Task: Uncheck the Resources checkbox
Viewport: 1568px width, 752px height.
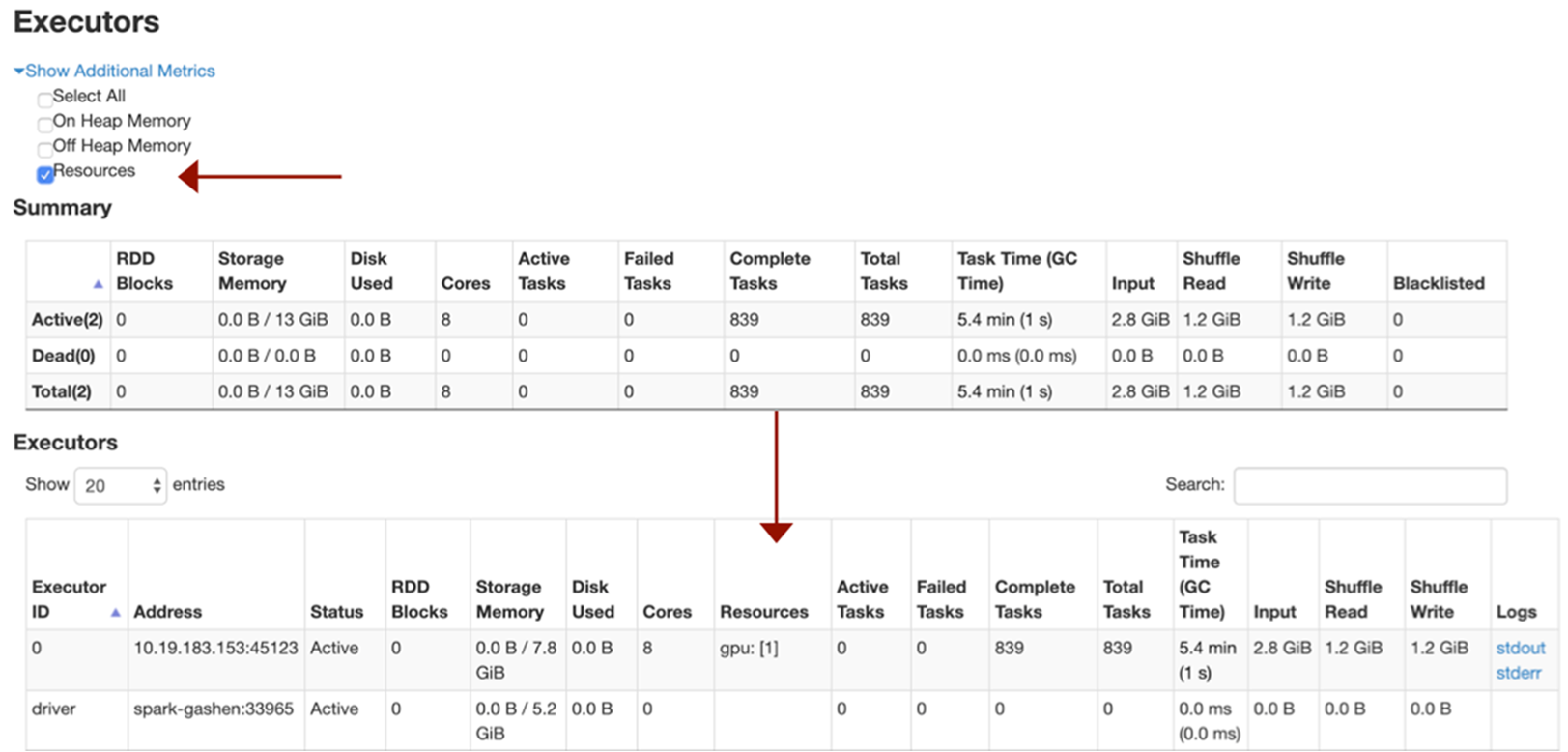Action: (x=44, y=175)
